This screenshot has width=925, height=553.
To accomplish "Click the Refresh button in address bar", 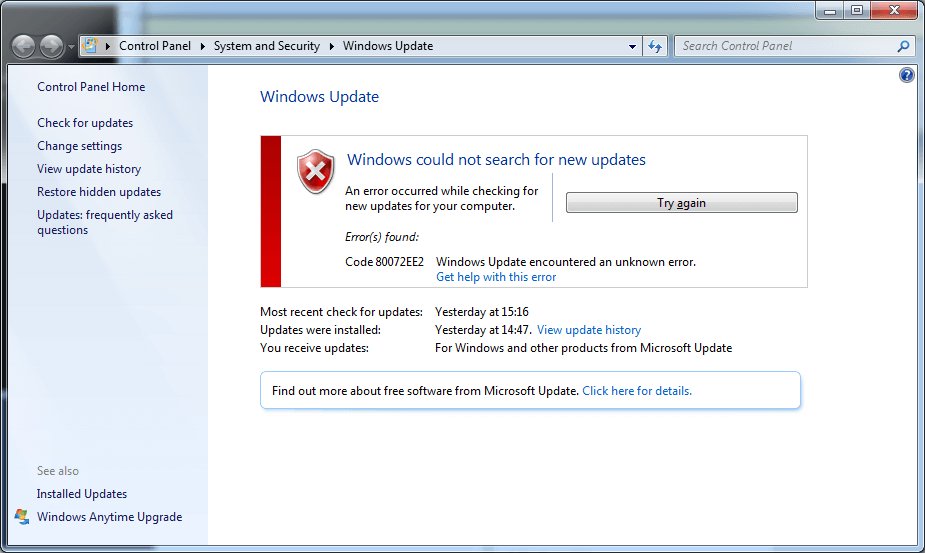I will (655, 46).
